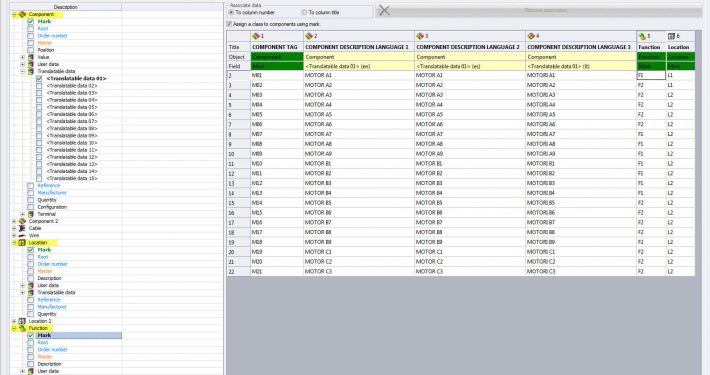Click the Function node icon
This screenshot has height=375, width=710.
click(22, 328)
